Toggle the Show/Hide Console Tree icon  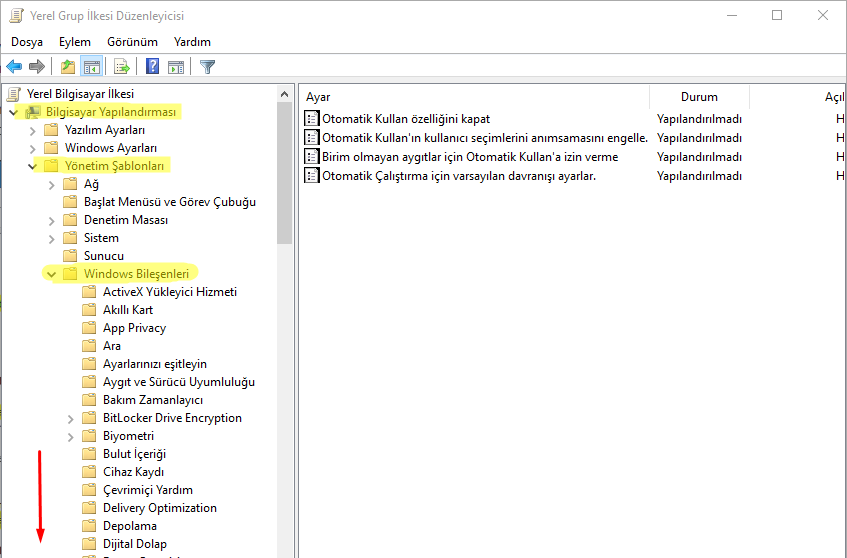pos(91,67)
